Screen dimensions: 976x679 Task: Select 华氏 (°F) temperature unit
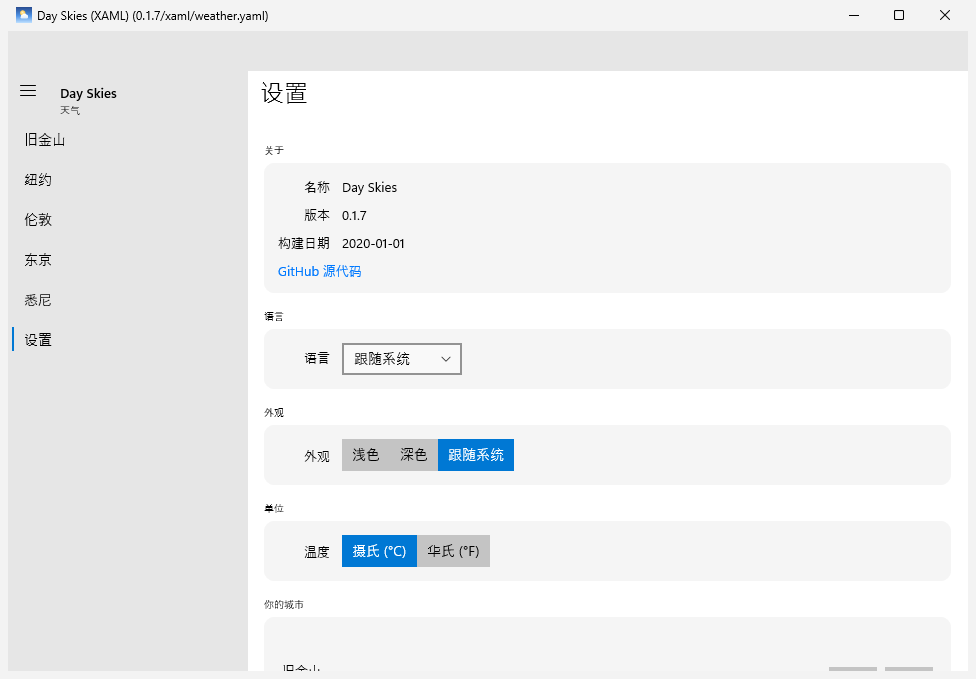(x=453, y=551)
